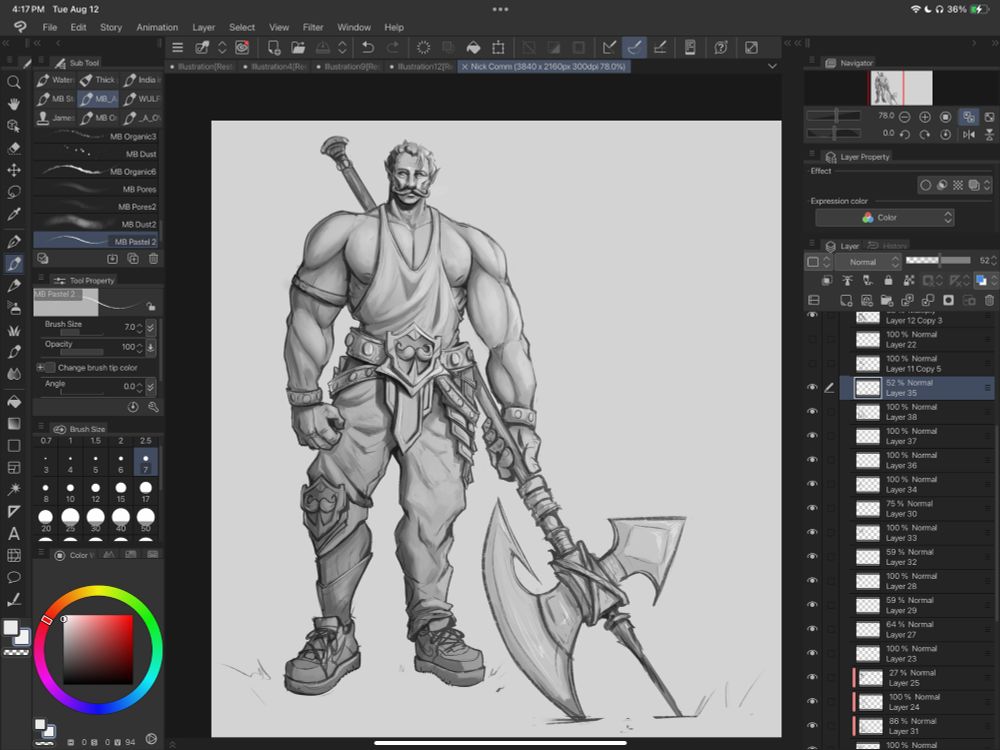Hide Layer 38 using its eye icon
This screenshot has width=1000, height=750.
pos(812,412)
